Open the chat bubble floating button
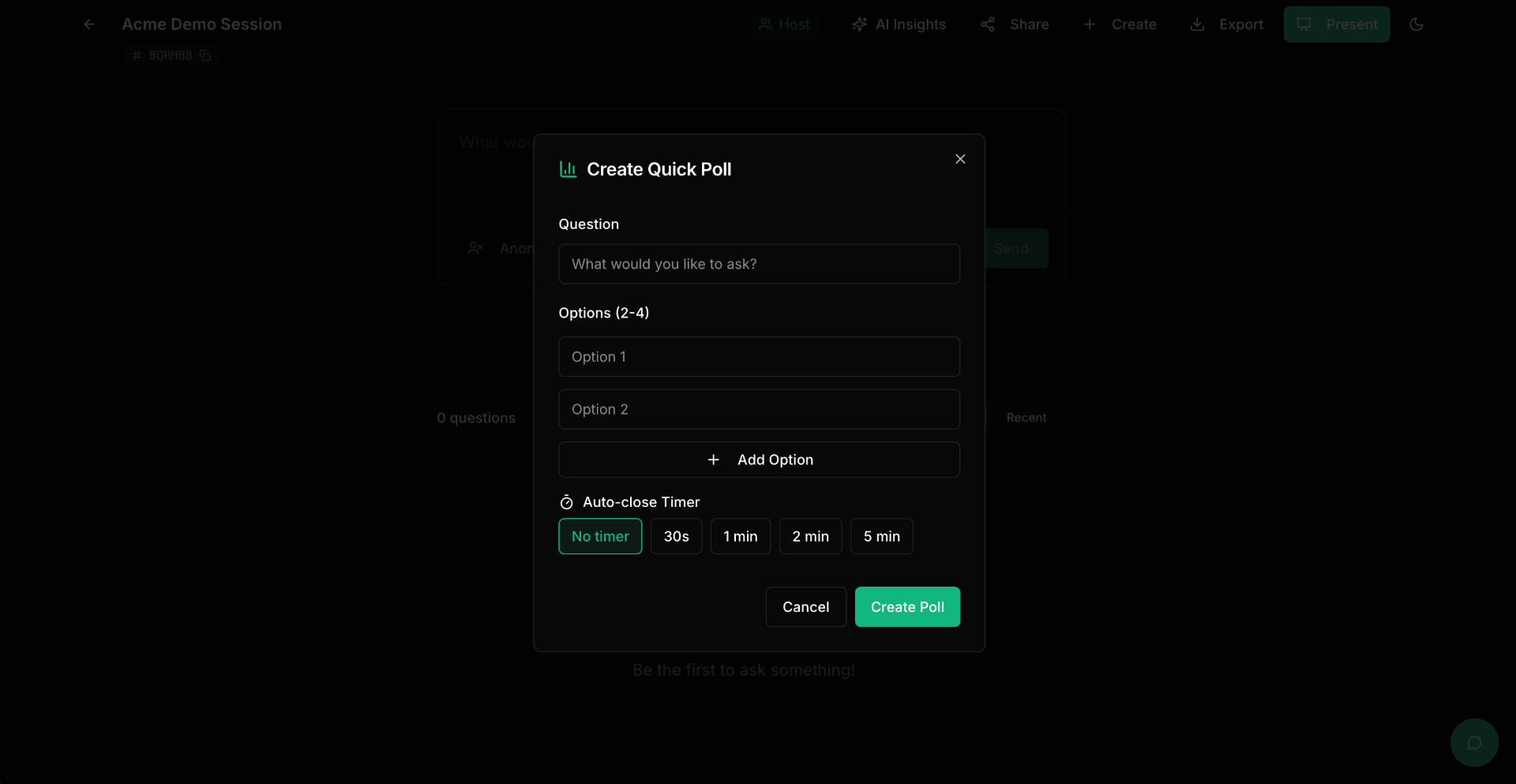Image resolution: width=1516 pixels, height=784 pixels. click(1474, 742)
